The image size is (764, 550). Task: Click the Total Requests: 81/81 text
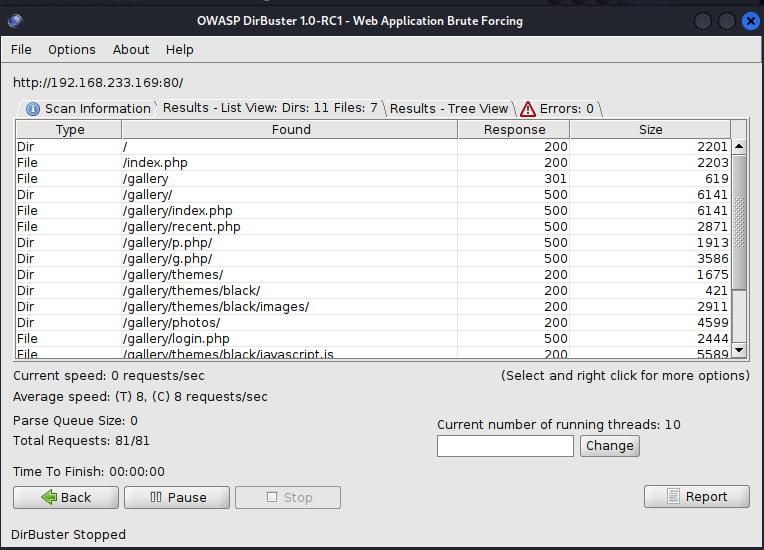coord(81,441)
